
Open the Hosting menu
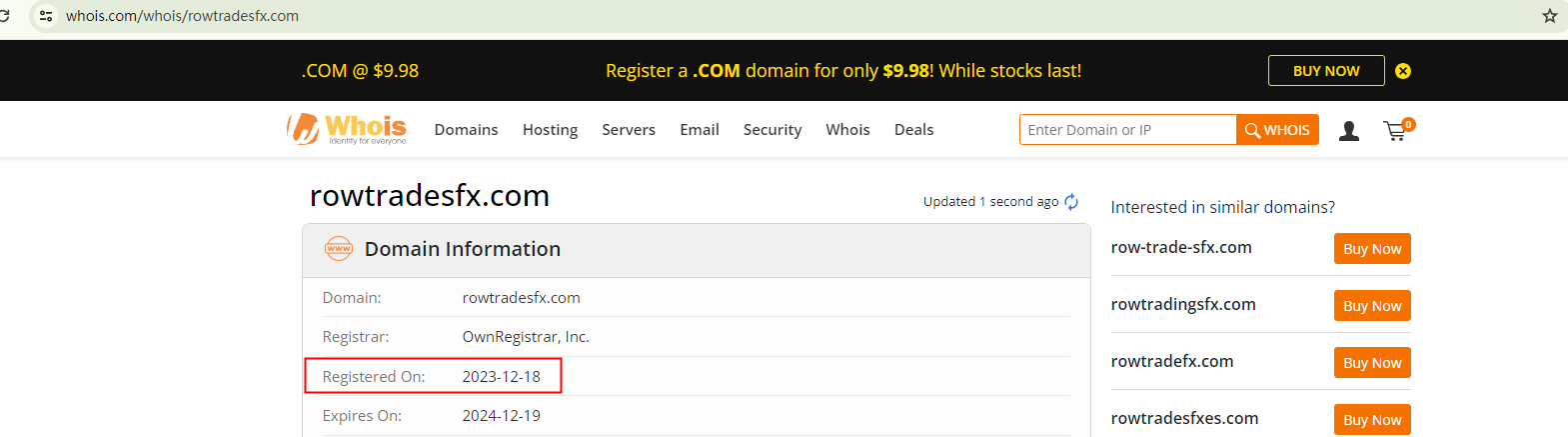coord(550,130)
